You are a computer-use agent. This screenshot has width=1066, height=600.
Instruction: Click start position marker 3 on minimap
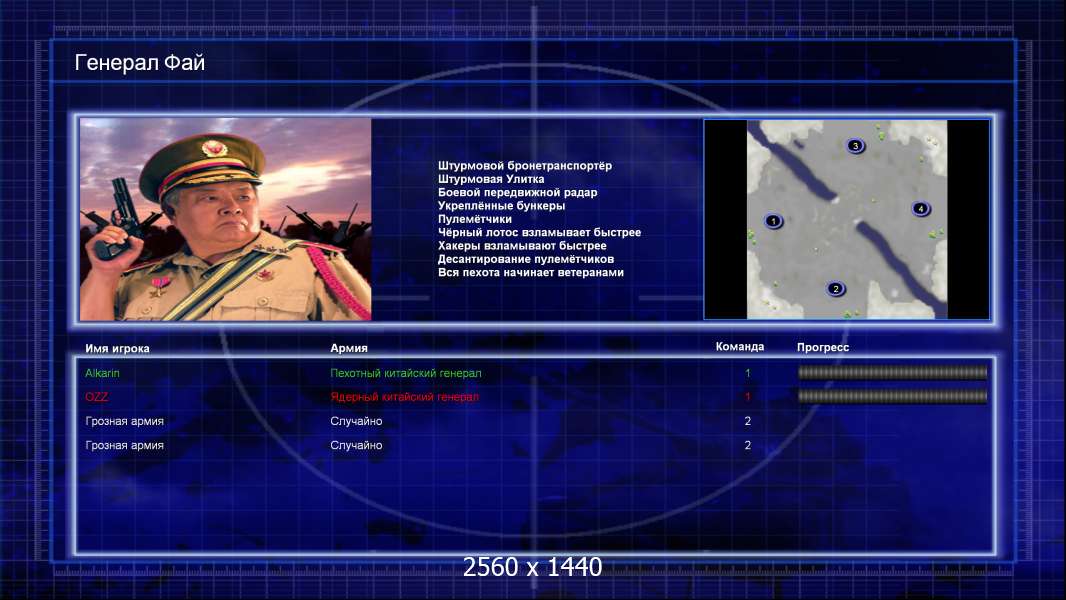tap(855, 145)
